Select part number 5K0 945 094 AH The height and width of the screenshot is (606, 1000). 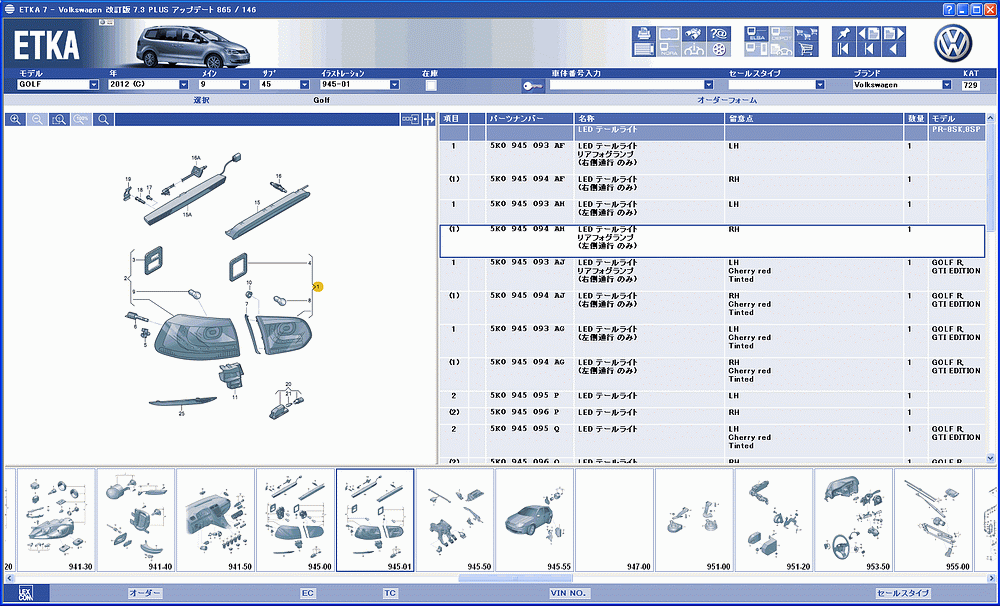527,229
